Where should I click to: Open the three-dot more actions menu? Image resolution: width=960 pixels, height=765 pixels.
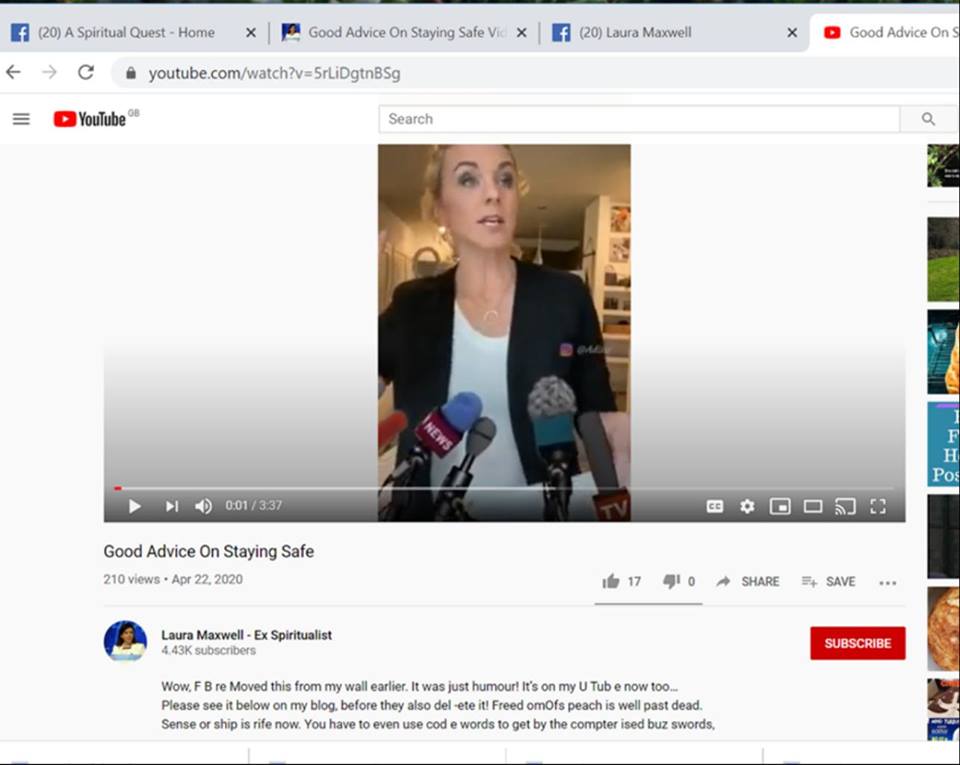tap(887, 582)
